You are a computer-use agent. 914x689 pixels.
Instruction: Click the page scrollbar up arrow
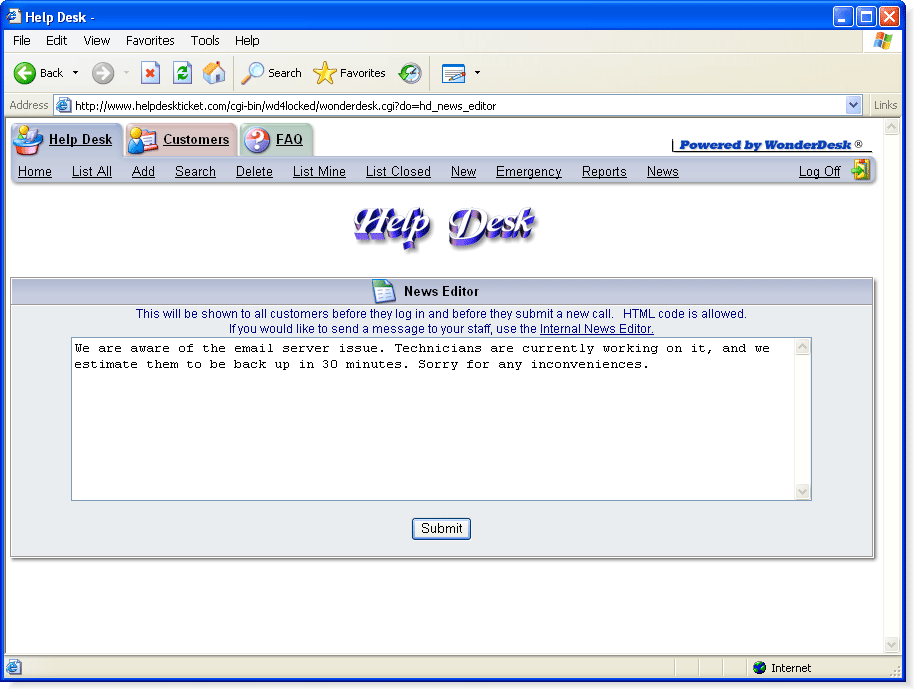pyautogui.click(x=891, y=126)
